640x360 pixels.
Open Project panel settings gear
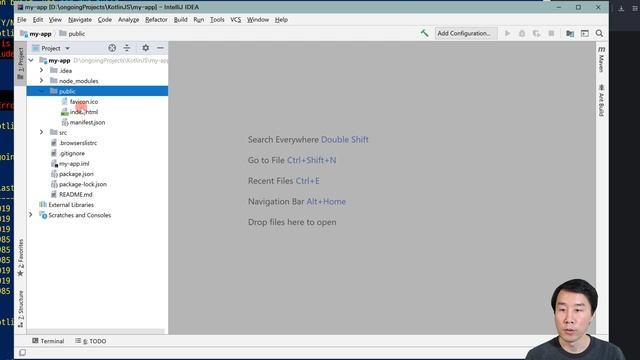click(146, 48)
